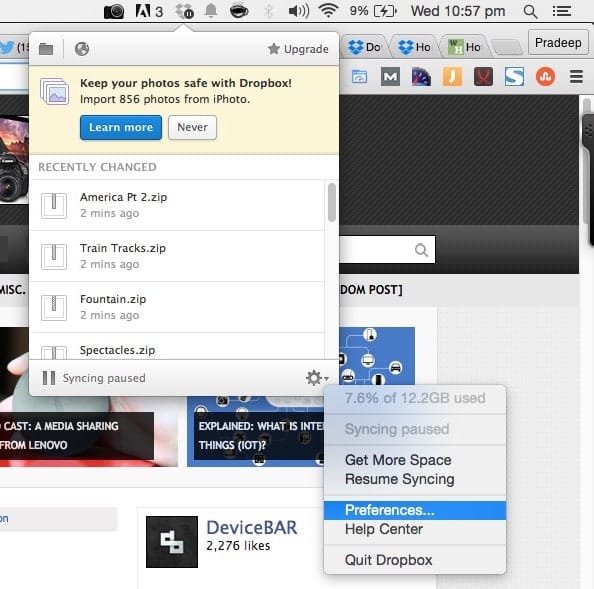Click the Fountain.zip archive icon
This screenshot has width=594, height=589.
pos(54,308)
